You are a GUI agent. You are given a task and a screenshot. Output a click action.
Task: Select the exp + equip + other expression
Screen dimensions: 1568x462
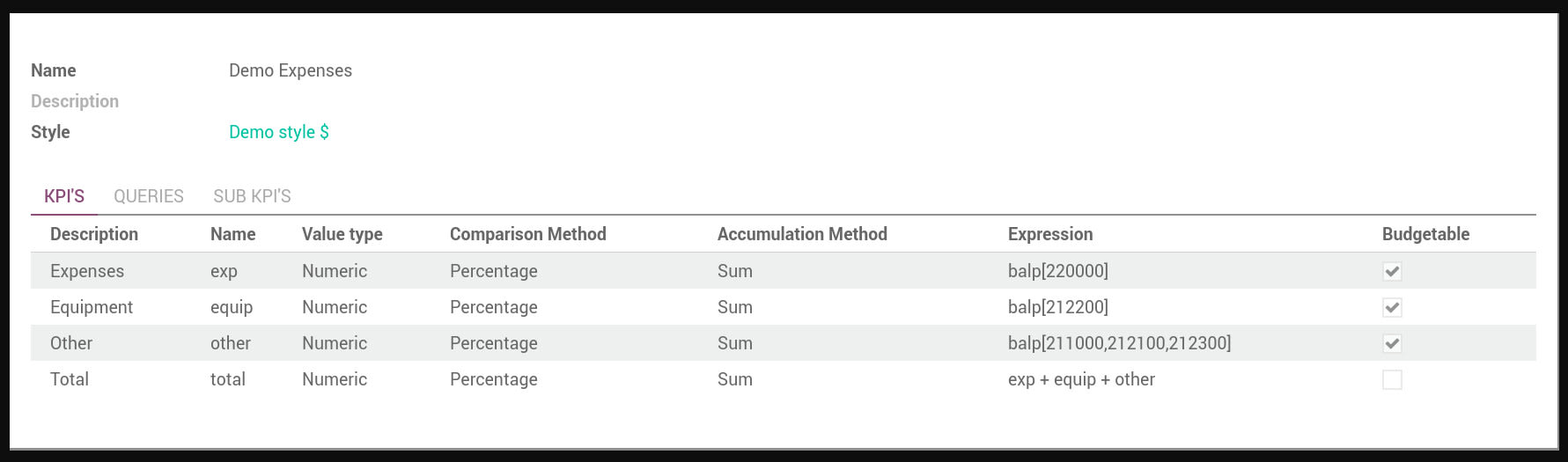(x=1081, y=379)
